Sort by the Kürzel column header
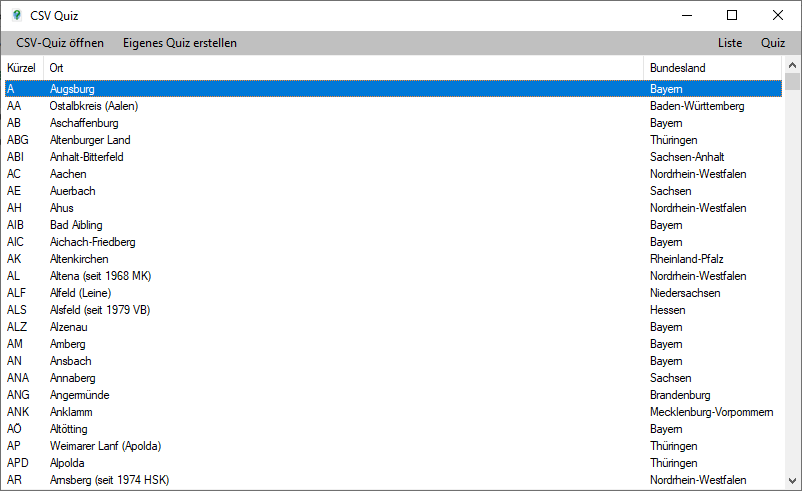 pos(22,67)
